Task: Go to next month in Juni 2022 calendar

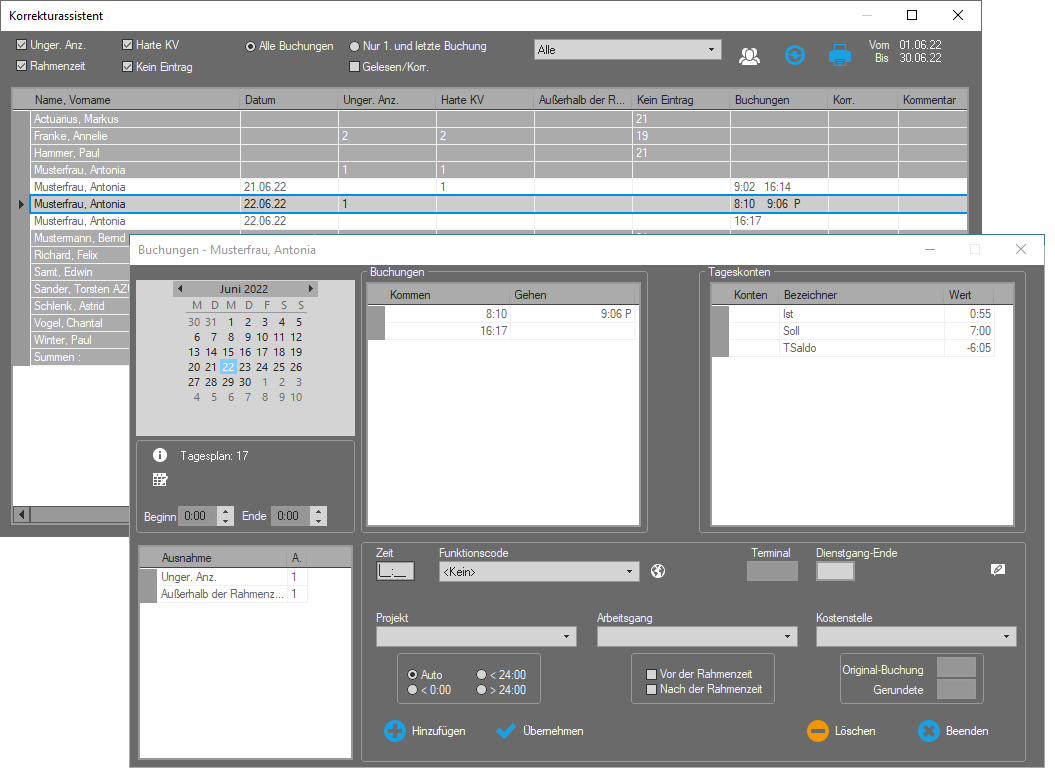Action: (311, 289)
